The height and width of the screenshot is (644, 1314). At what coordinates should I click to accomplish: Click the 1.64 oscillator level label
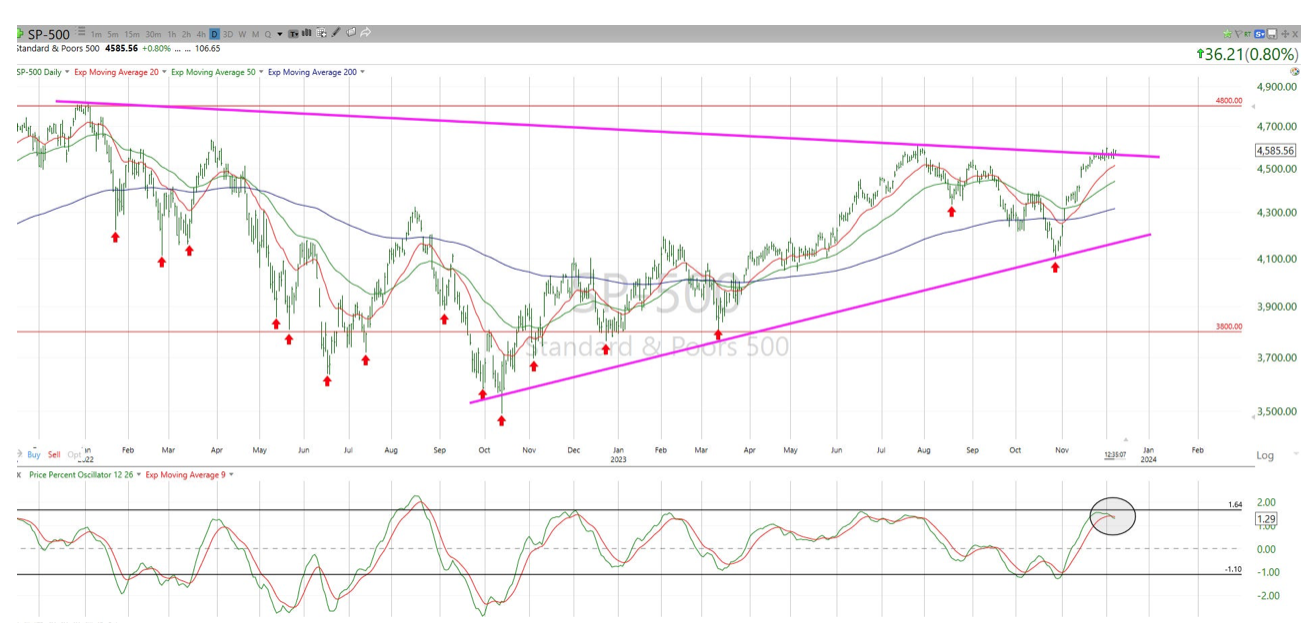[1233, 506]
